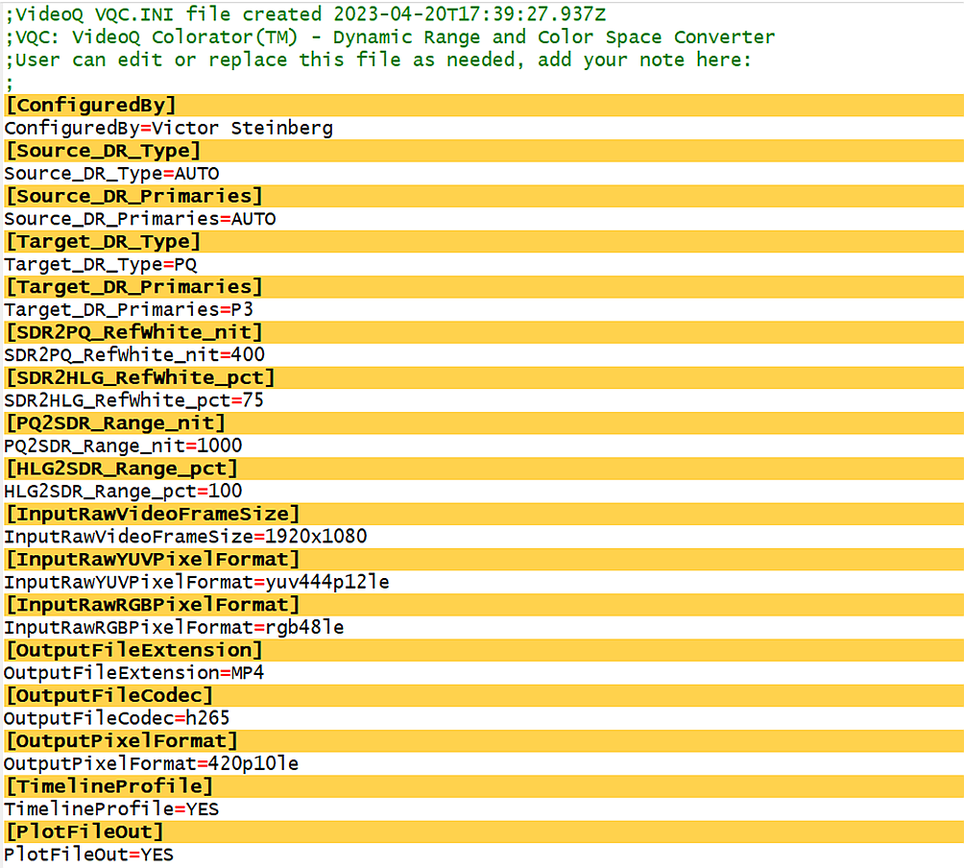Place cursor on HLG2SDR_Range_pct=100 line
The height and width of the screenshot is (868, 964).
[123, 491]
